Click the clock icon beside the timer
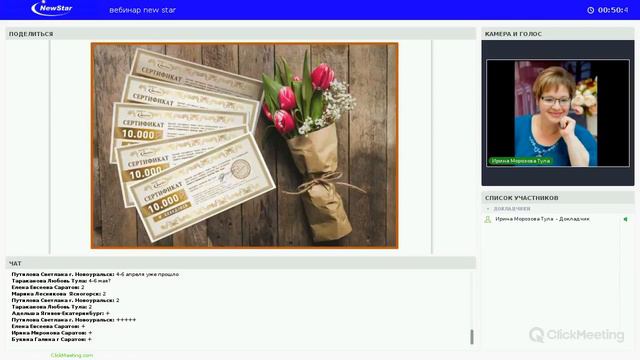 tap(591, 10)
